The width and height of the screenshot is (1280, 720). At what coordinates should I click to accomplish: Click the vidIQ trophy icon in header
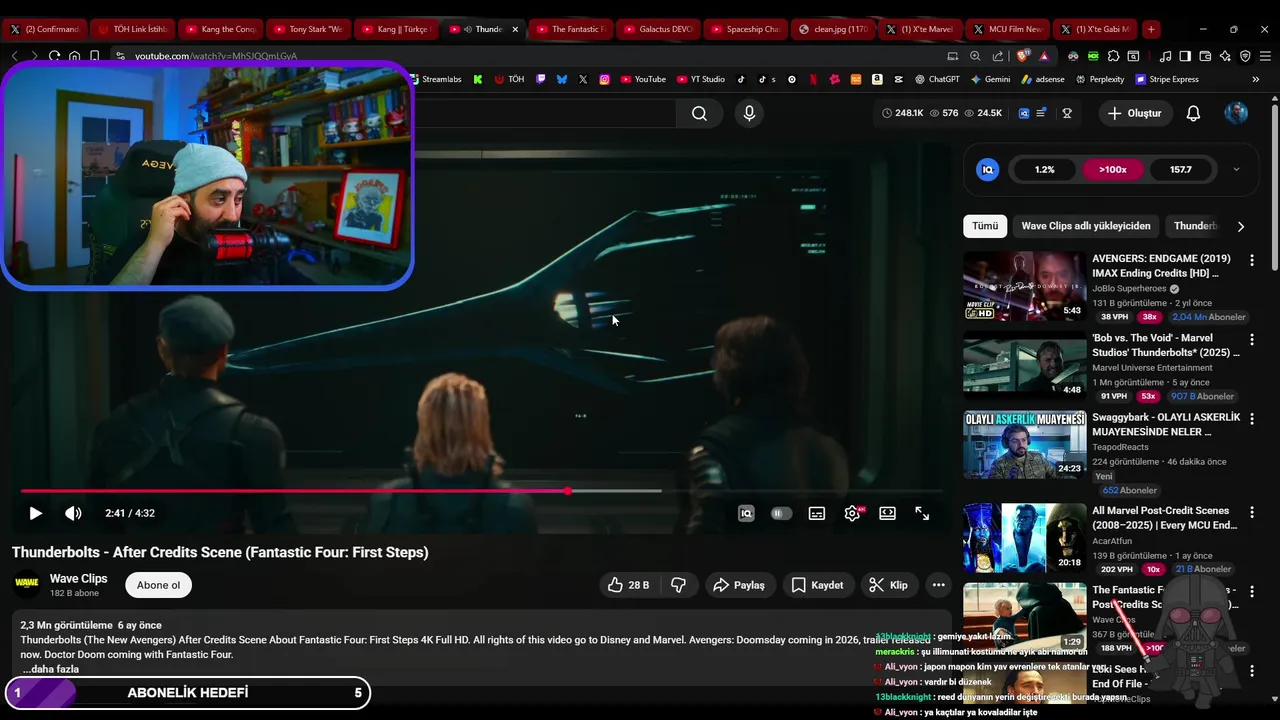[x=1067, y=113]
